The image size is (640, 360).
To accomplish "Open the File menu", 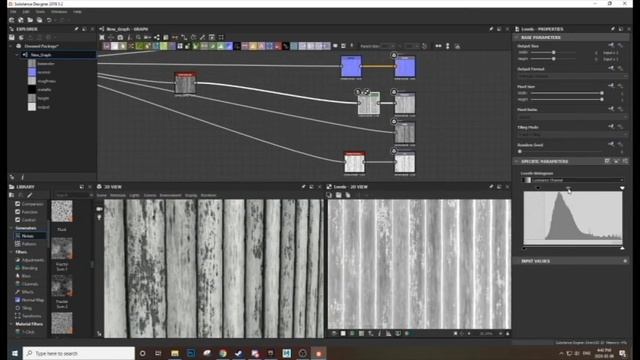I will 13,12.
